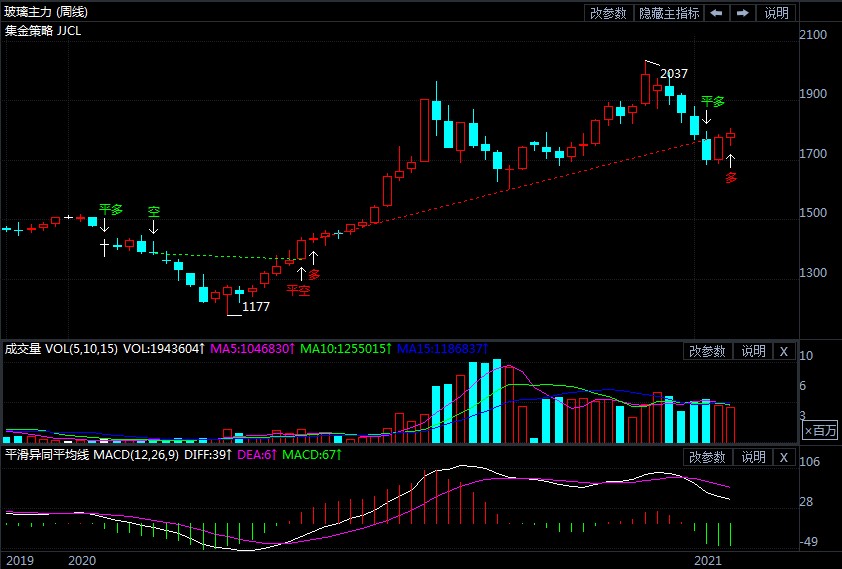The image size is (842, 569).
Task: Edit parameters (改参数) of MACD indicator
Action: 707,457
